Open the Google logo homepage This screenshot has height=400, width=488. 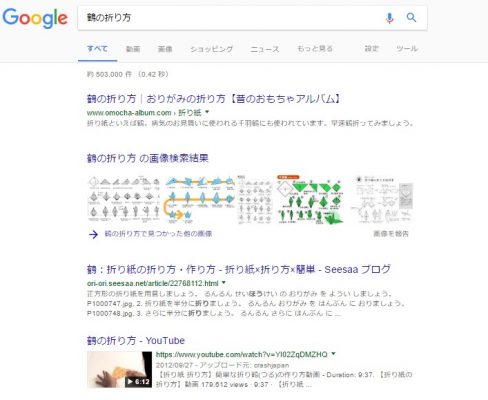pos(35,18)
